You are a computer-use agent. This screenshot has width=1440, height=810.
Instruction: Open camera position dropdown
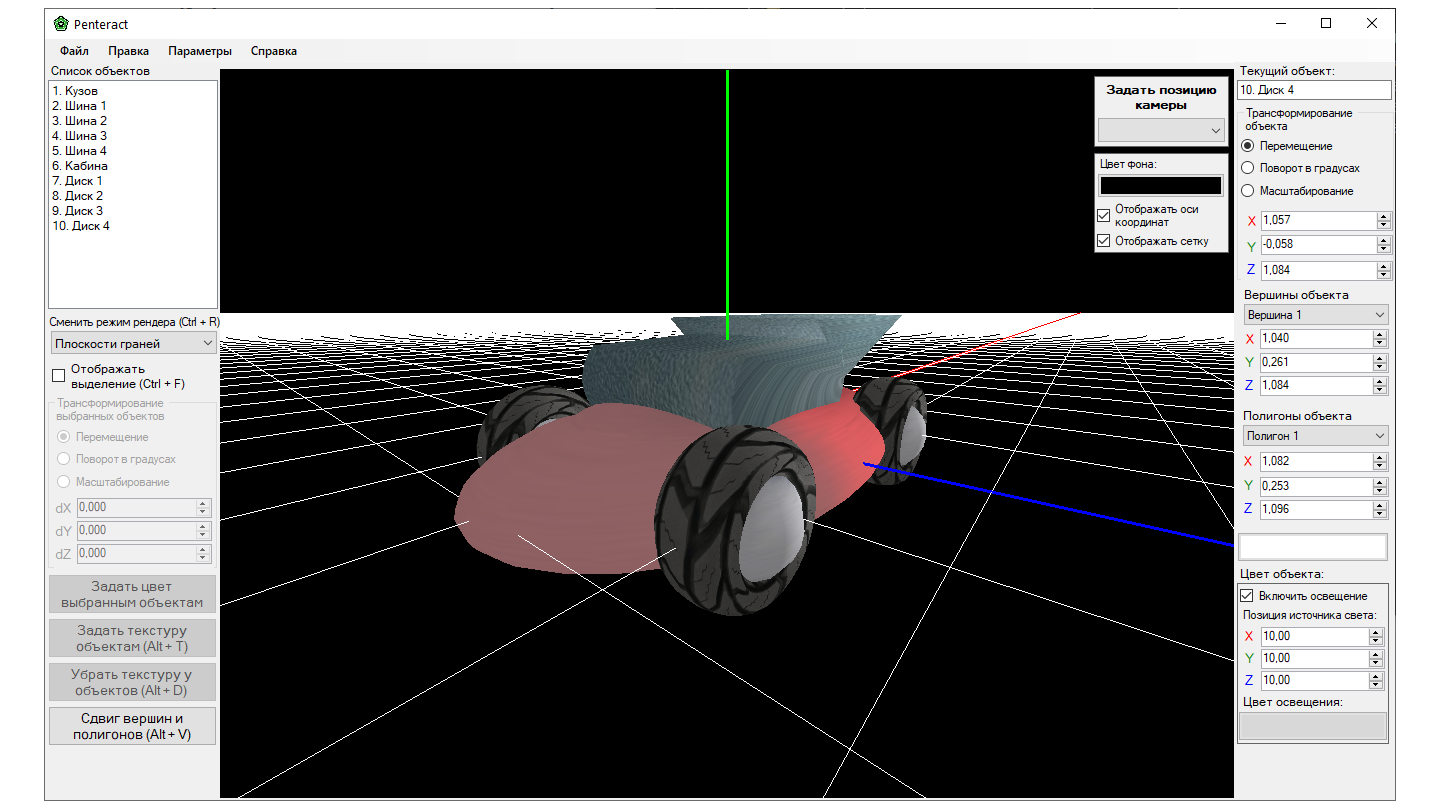(x=1161, y=130)
